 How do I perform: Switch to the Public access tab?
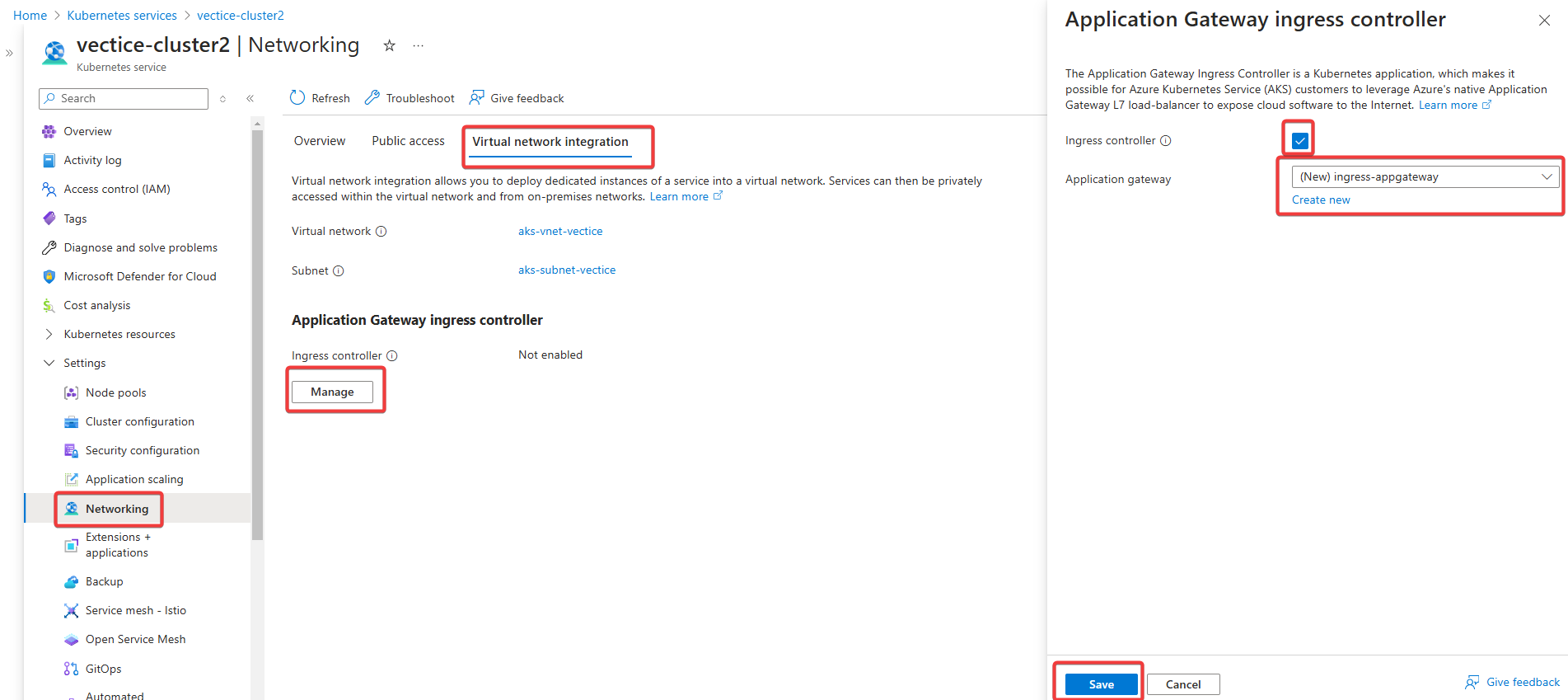pyautogui.click(x=408, y=141)
